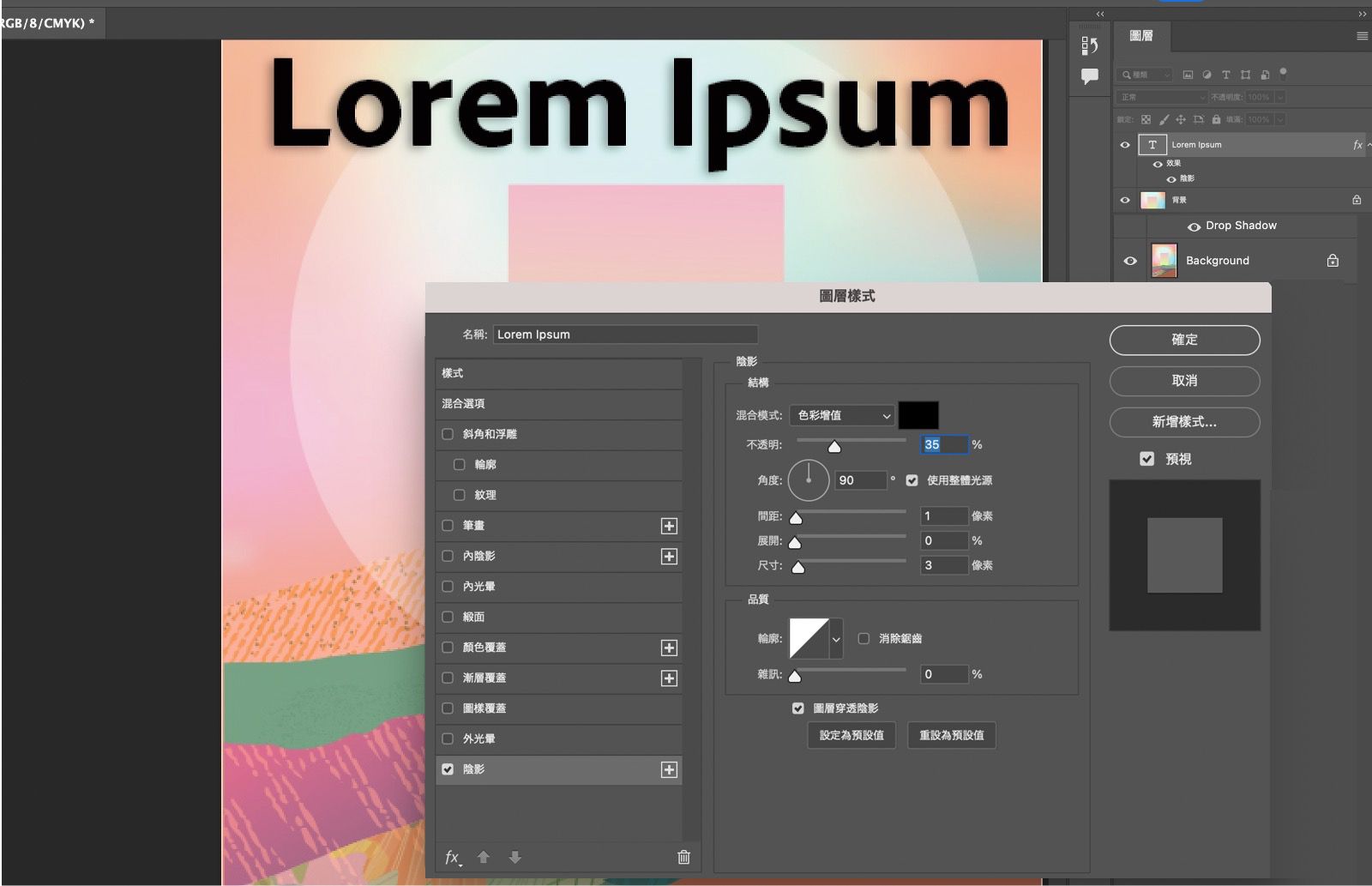
Task: Click the 新增樣式 new style button
Action: [x=1184, y=422]
